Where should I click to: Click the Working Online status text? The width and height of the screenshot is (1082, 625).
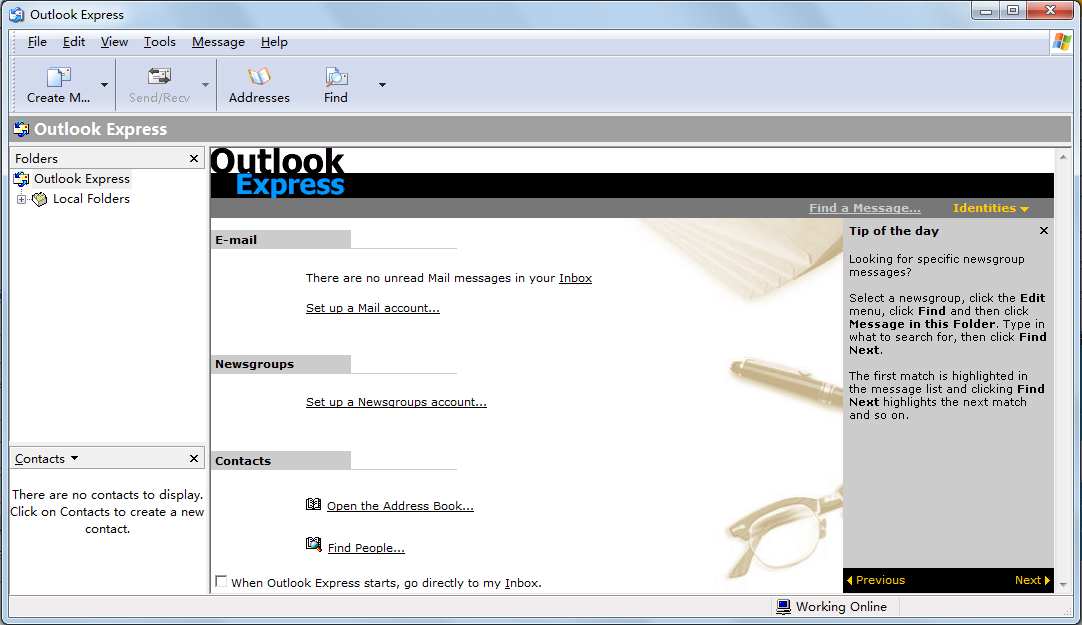click(841, 607)
